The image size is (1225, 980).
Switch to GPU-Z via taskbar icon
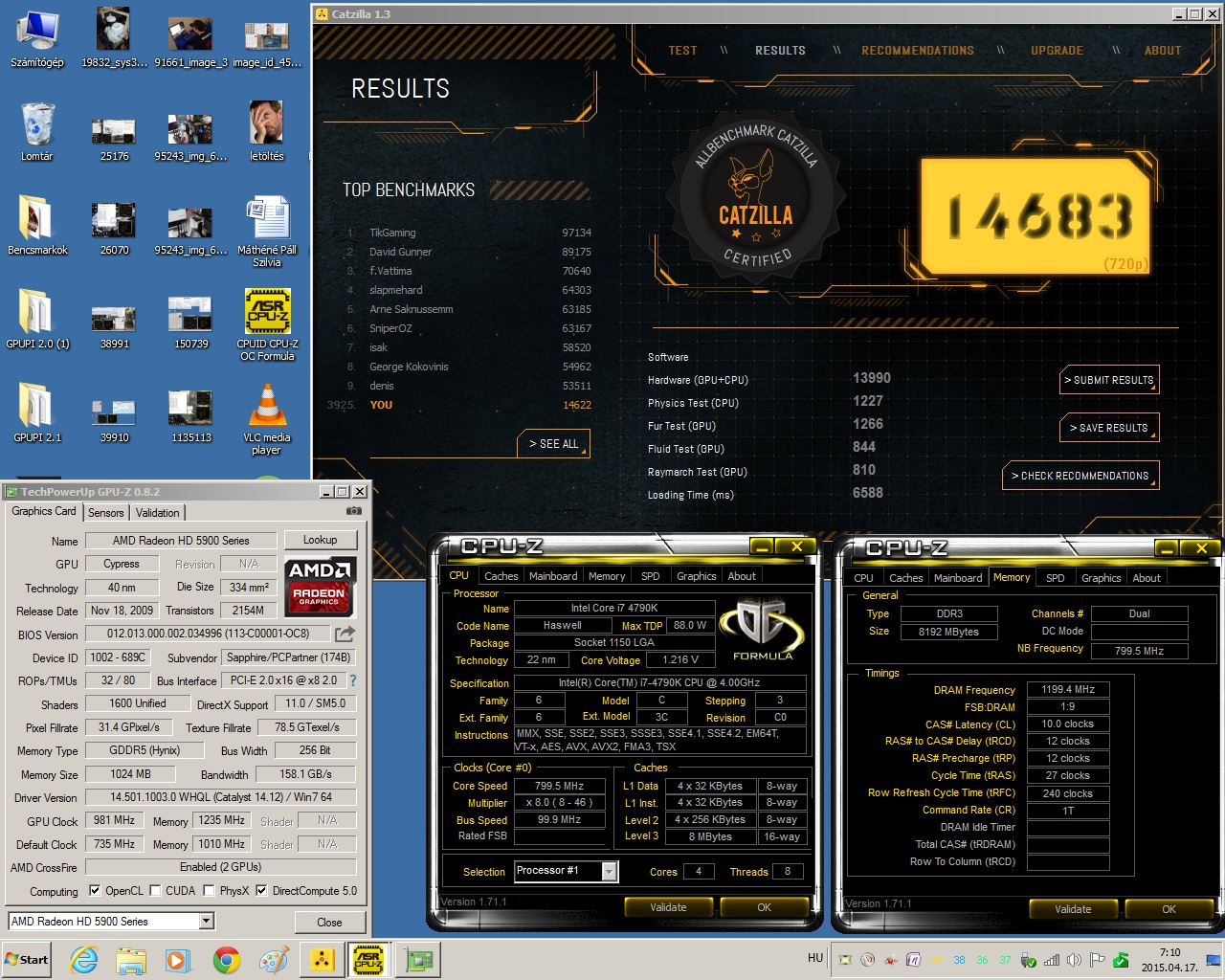tap(418, 960)
